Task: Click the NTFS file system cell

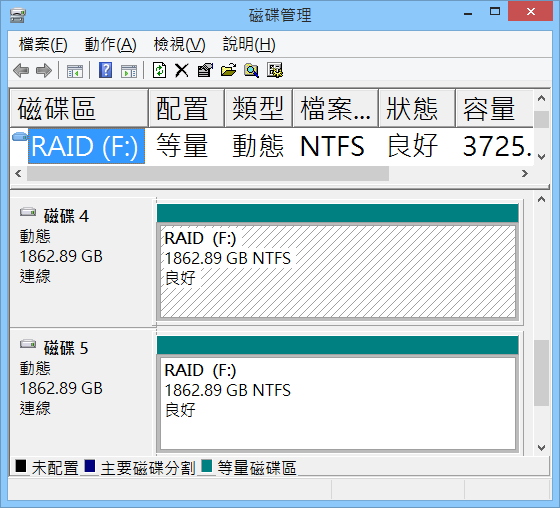Action: click(x=332, y=146)
